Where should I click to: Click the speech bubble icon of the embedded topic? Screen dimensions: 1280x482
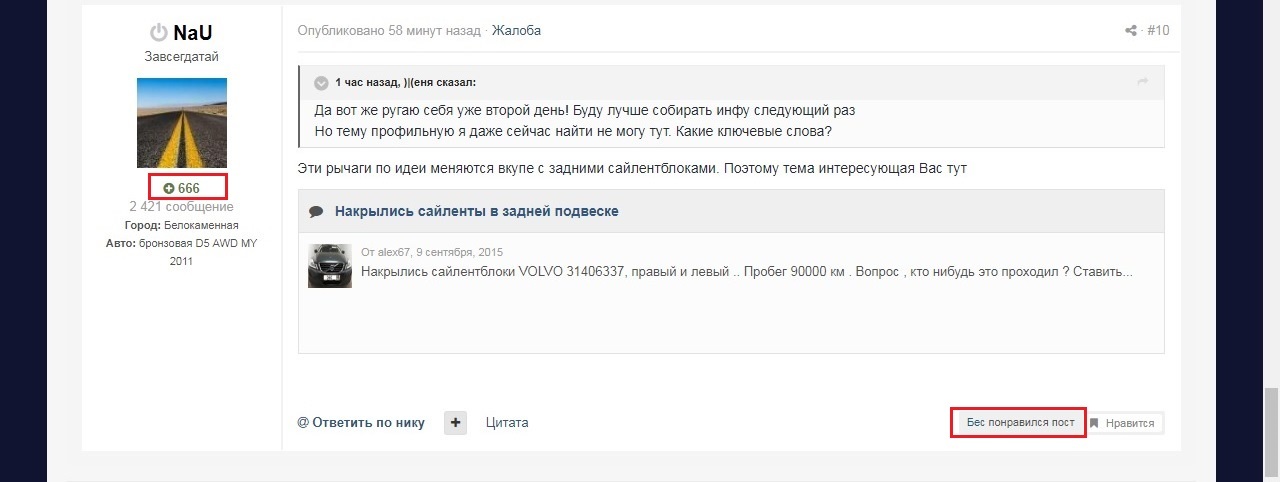tap(316, 212)
